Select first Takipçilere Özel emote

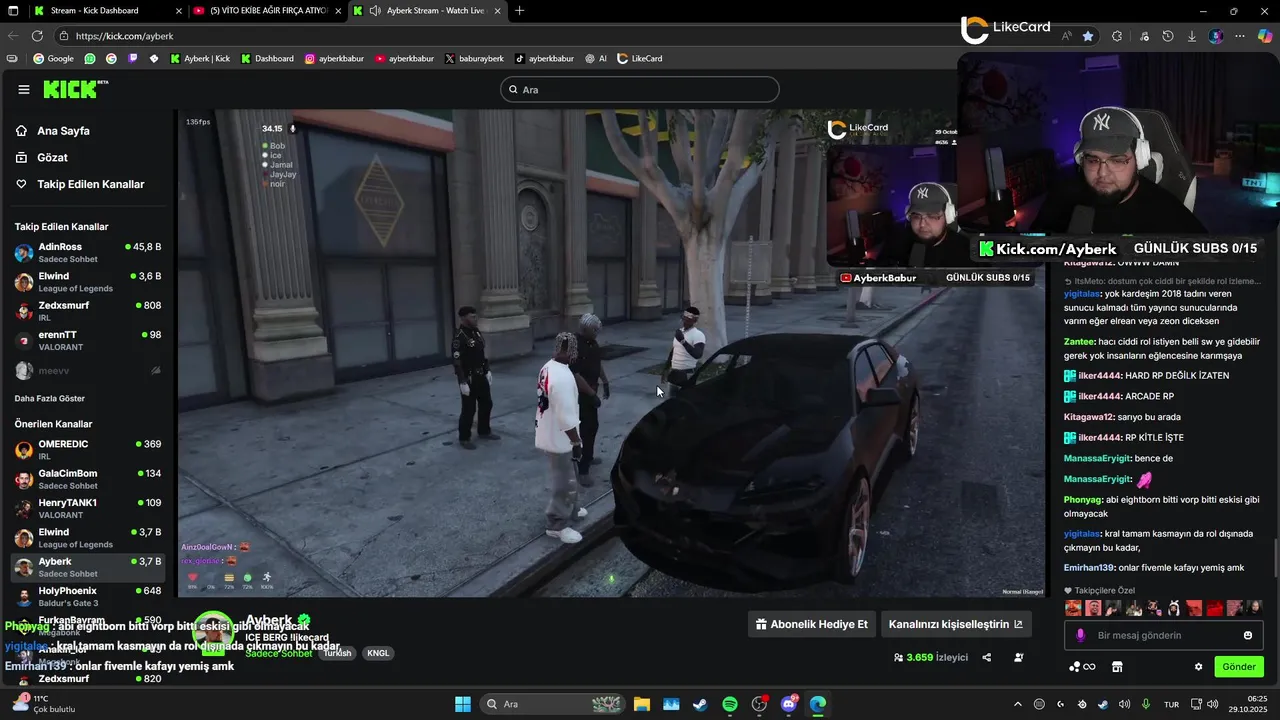[1073, 608]
